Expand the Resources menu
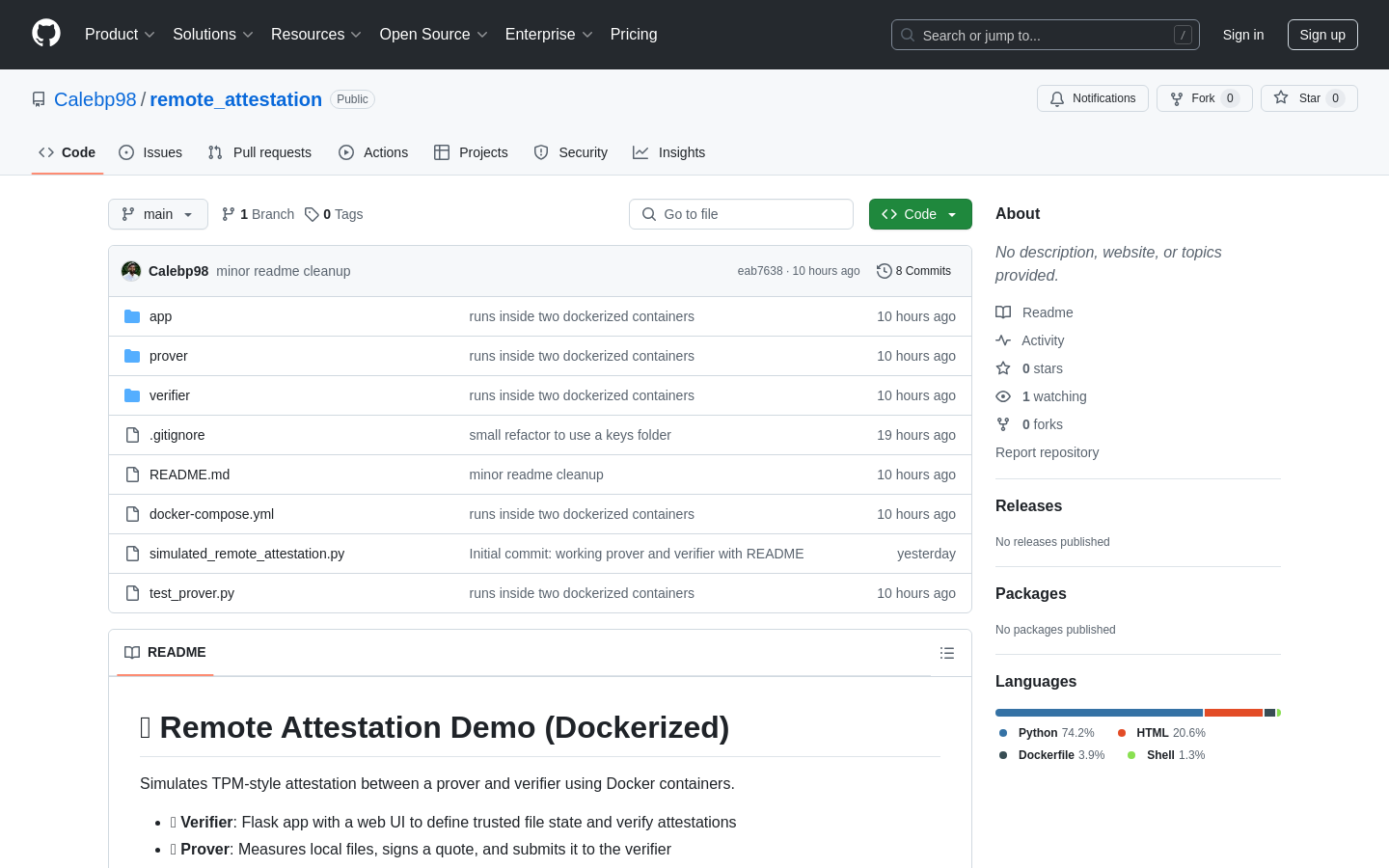The image size is (1389, 868). [x=315, y=34]
